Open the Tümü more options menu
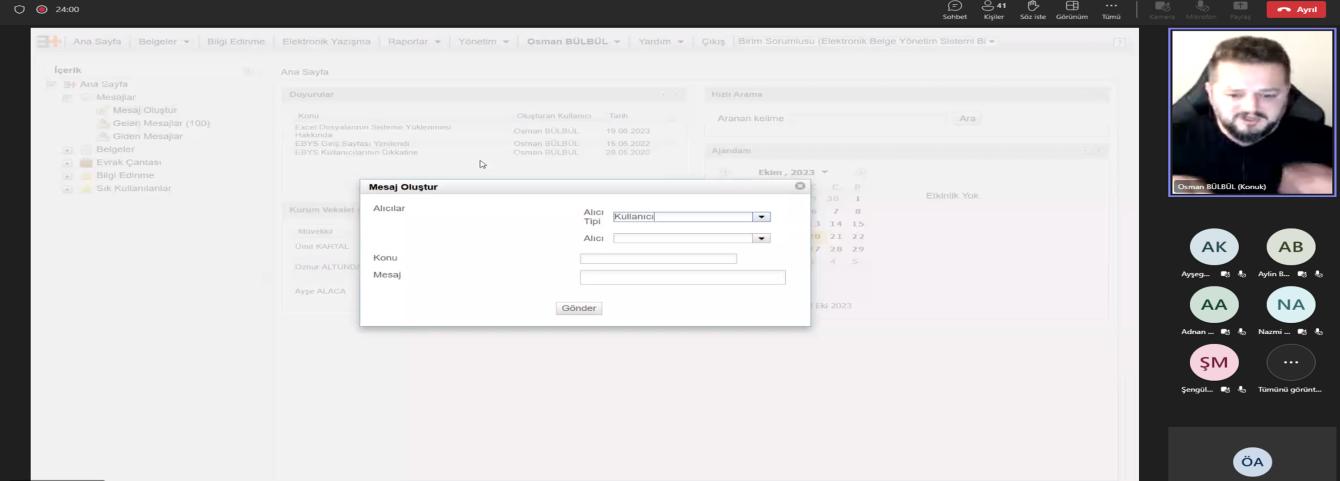The image size is (1340, 481). [1111, 9]
